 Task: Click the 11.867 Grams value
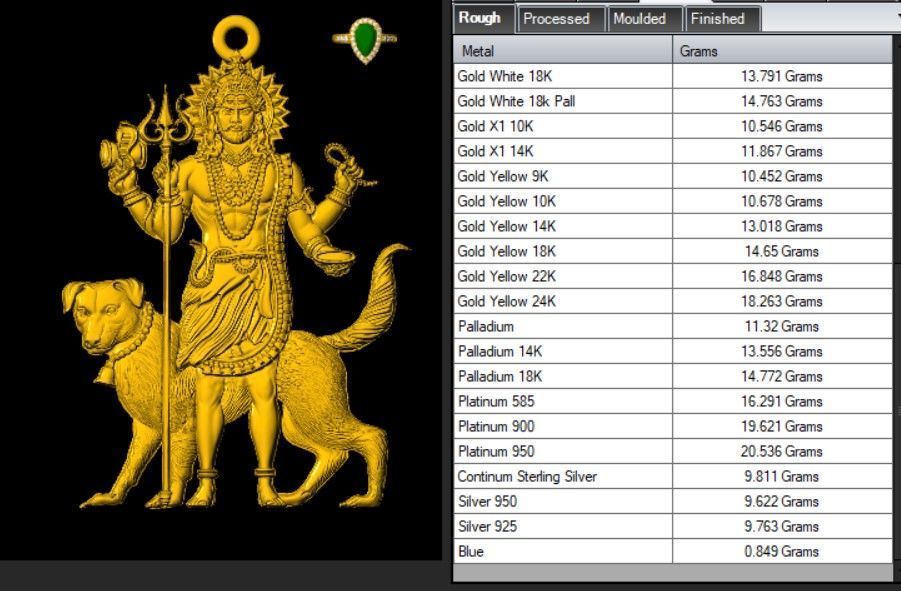tap(781, 151)
